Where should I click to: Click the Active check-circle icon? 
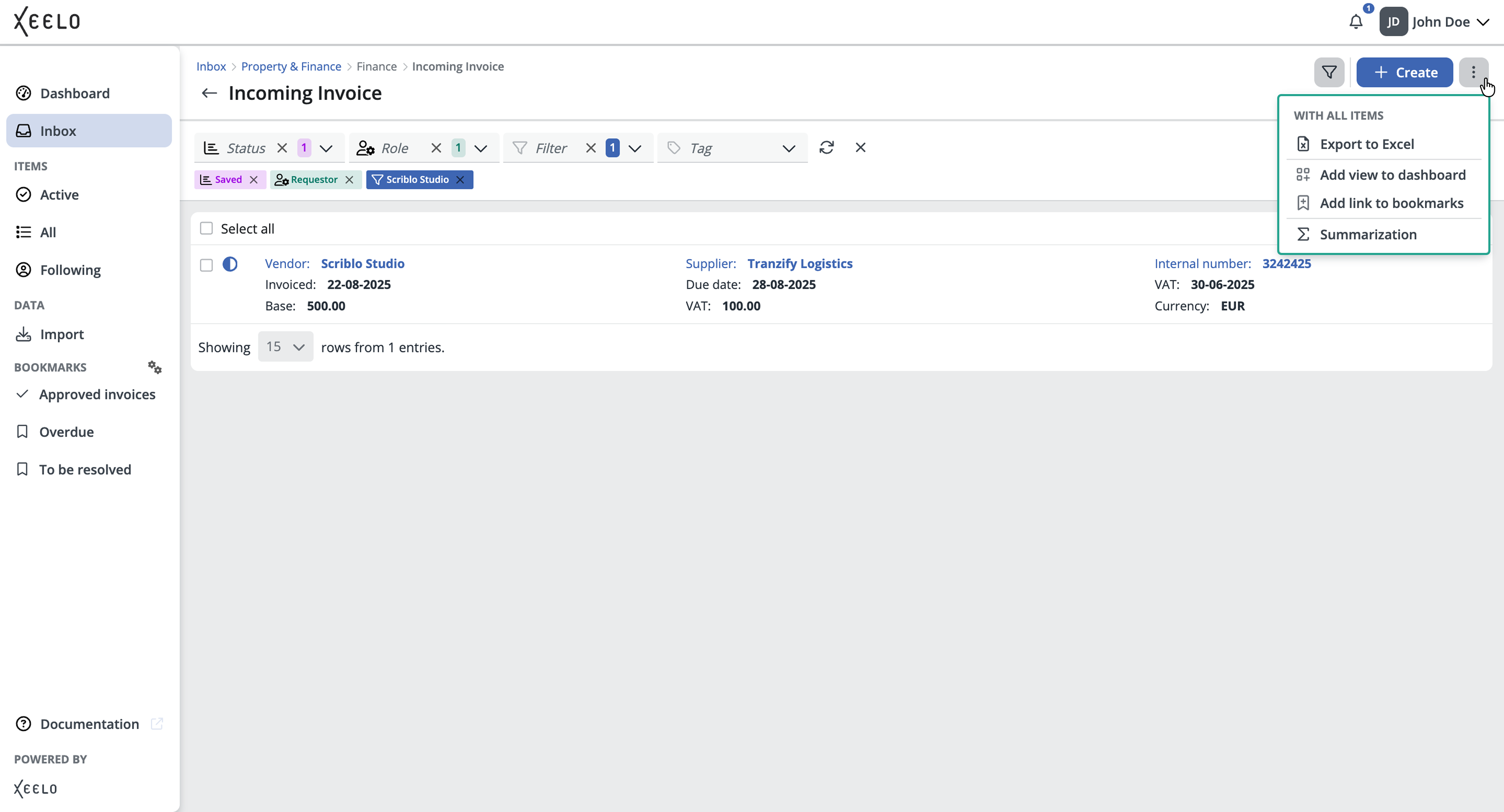click(x=23, y=194)
